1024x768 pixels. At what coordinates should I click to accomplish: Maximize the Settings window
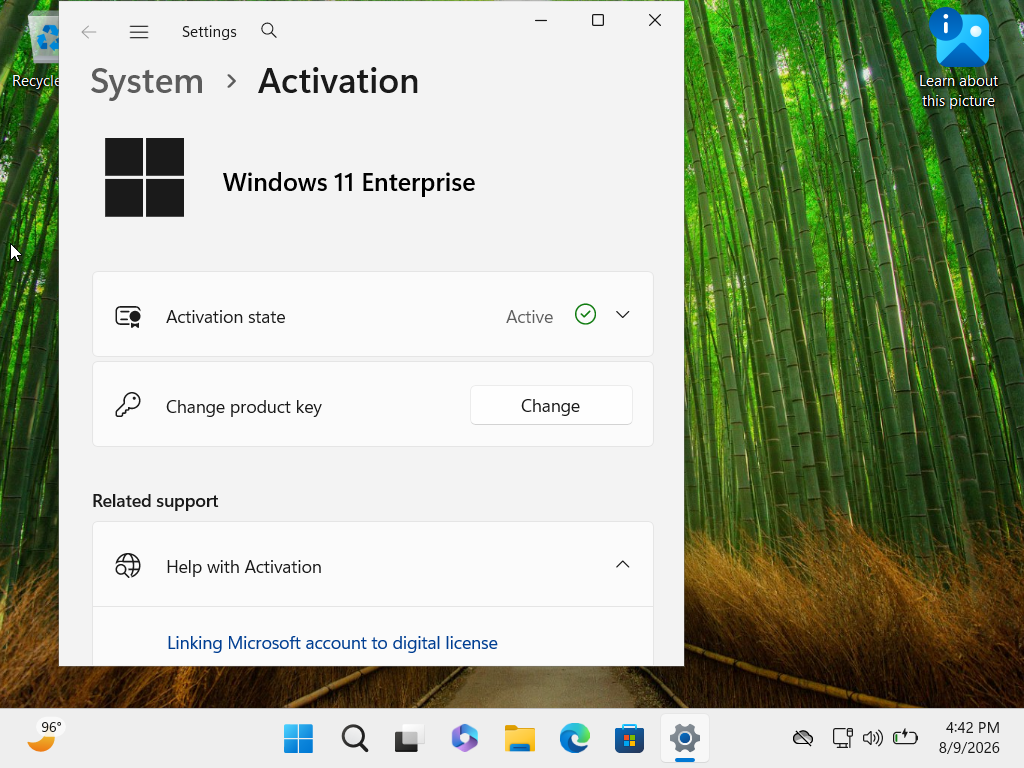point(598,20)
